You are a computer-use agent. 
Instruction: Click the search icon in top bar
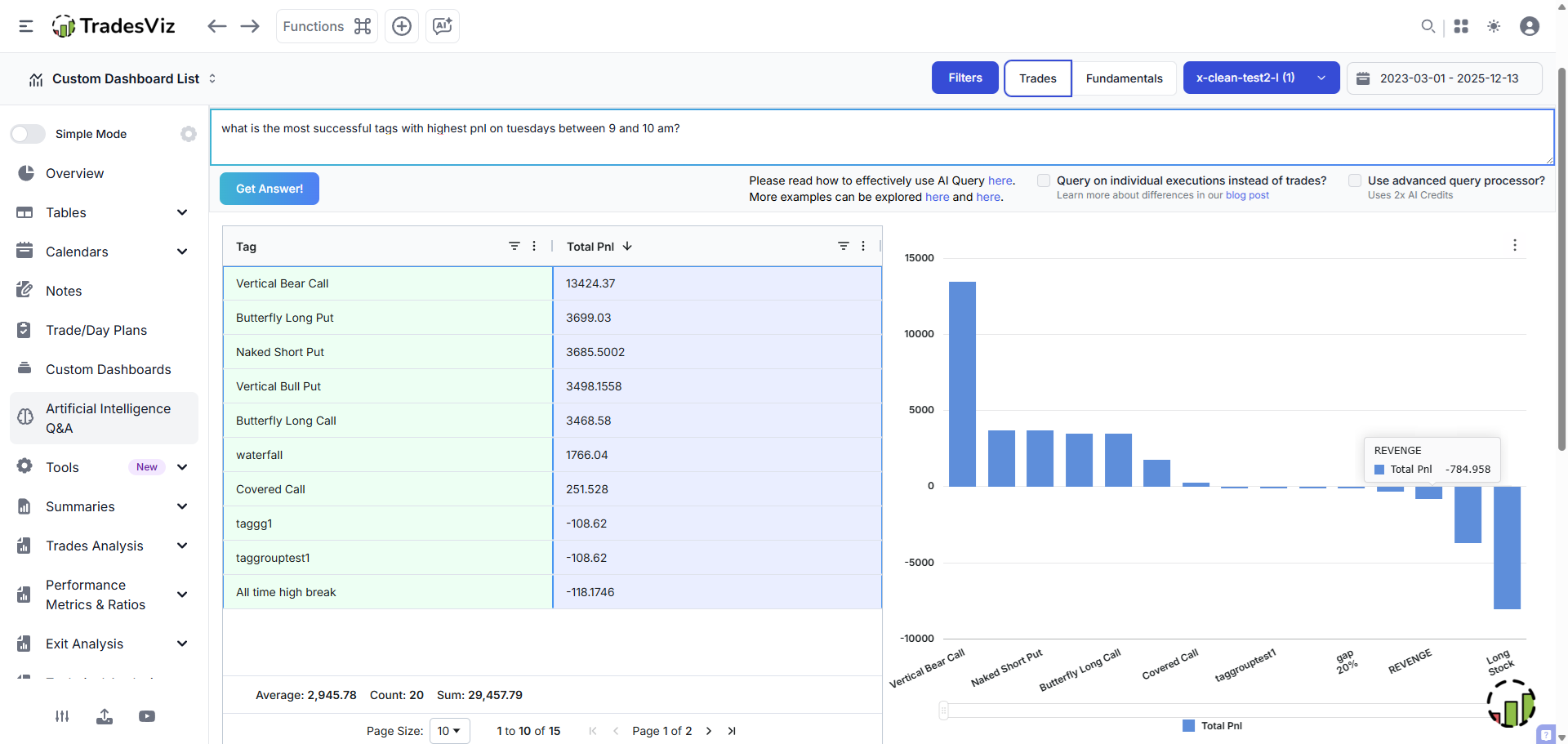tap(1428, 26)
